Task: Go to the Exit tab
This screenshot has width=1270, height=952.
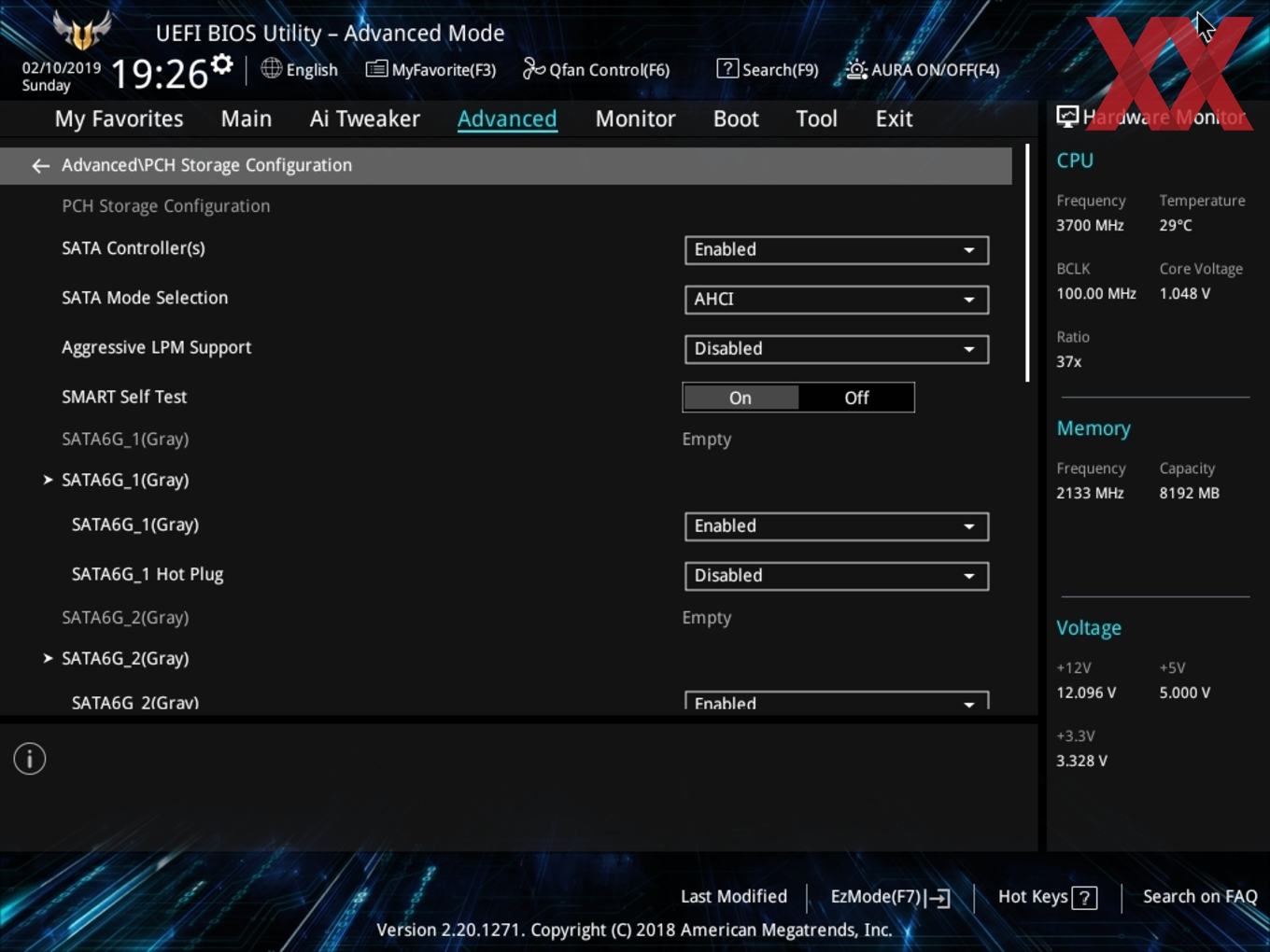Action: [894, 119]
